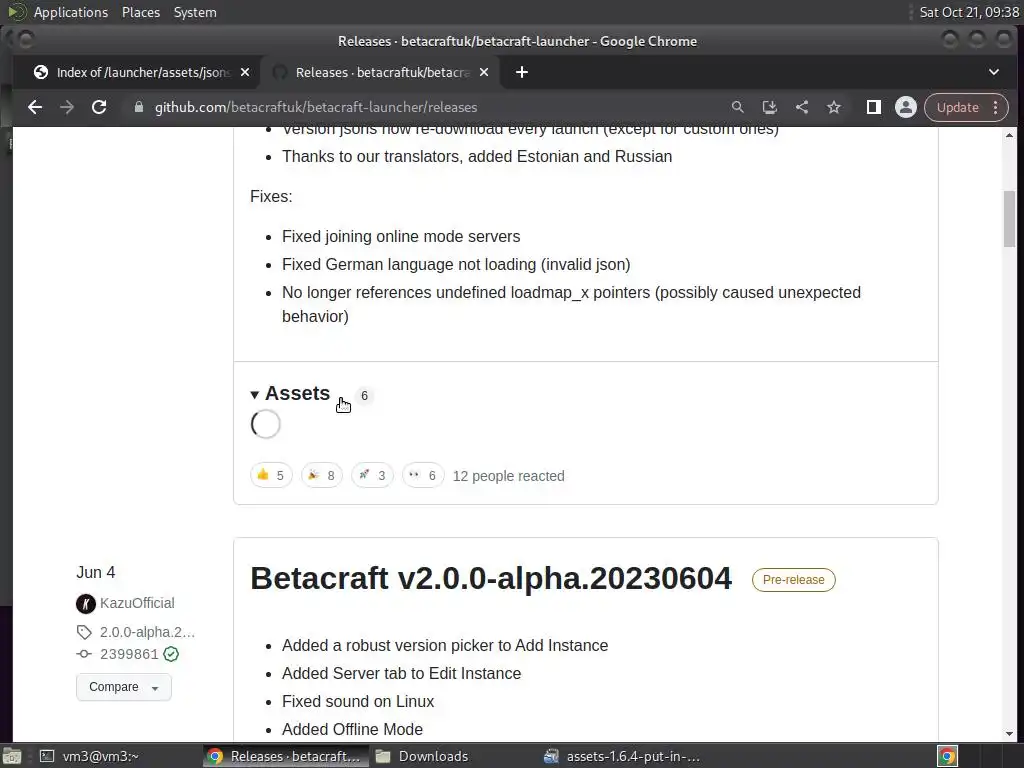Viewport: 1024px width, 768px height.
Task: Click the show desktop icon in taskbar
Action: click(12, 756)
